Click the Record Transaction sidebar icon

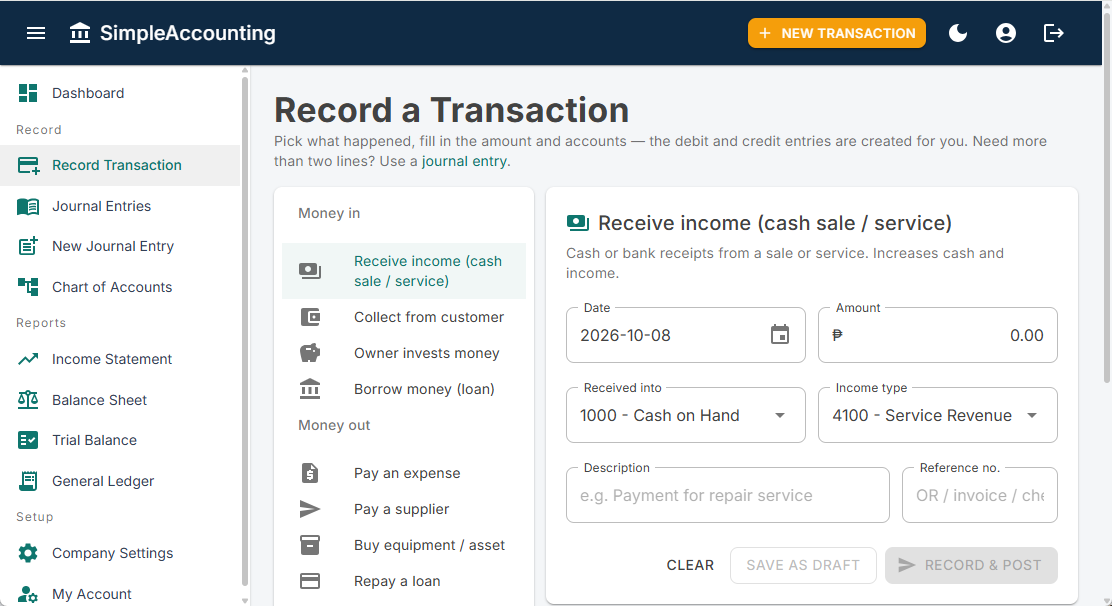[x=28, y=165]
